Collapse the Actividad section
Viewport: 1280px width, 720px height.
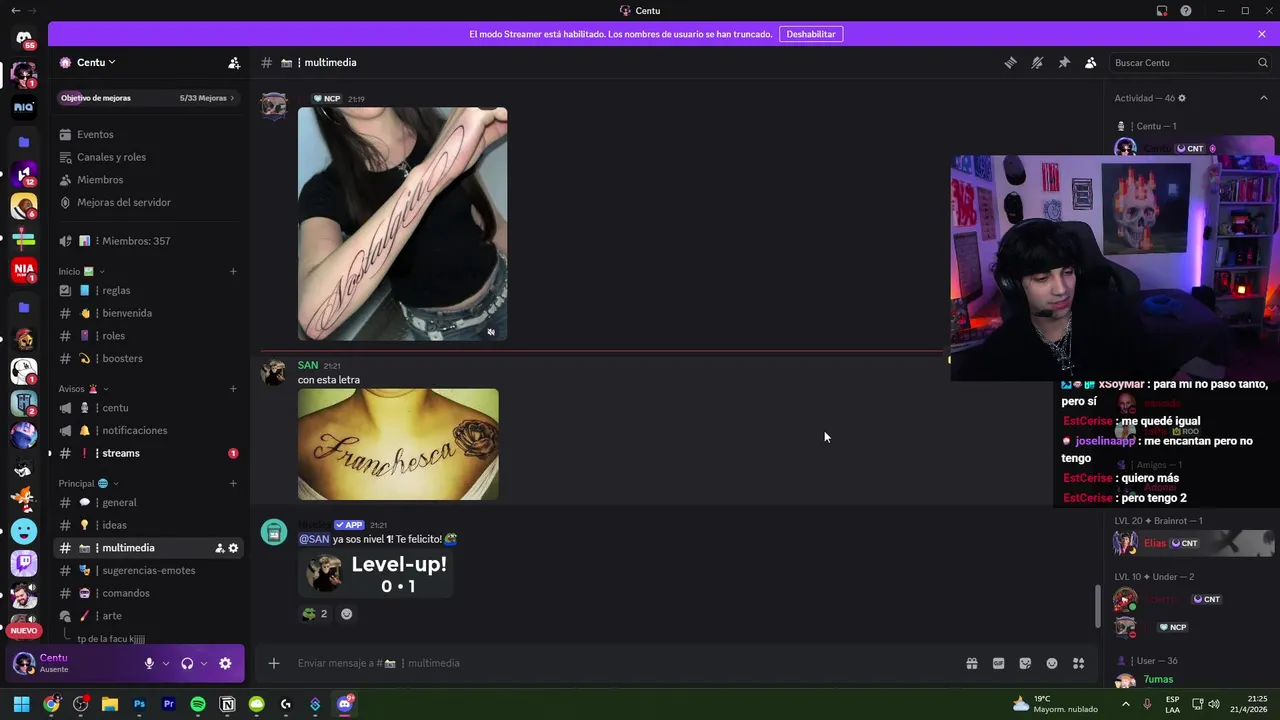1263,98
